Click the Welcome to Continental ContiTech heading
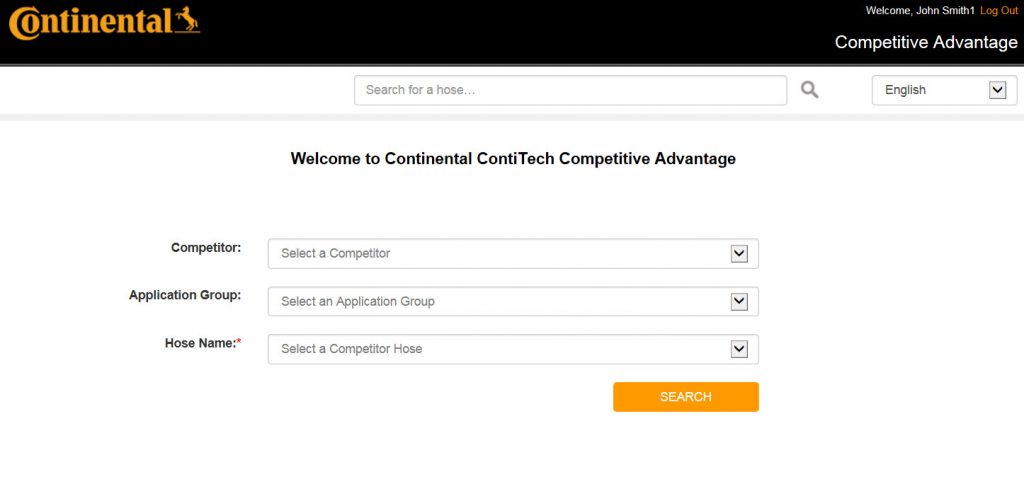Viewport: 1024px width, 501px height. click(x=513, y=158)
